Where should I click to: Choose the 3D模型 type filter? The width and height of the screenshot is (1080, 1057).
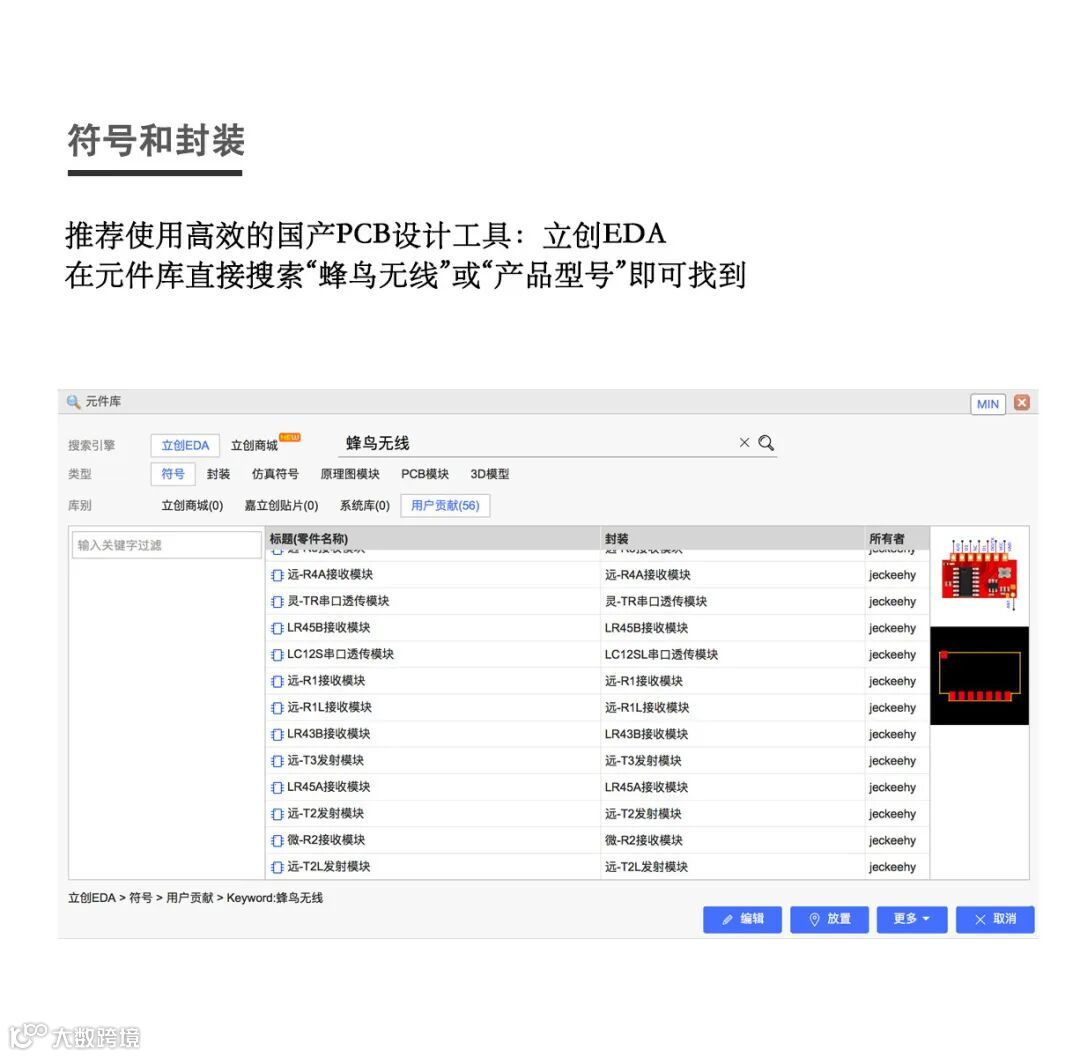(490, 474)
